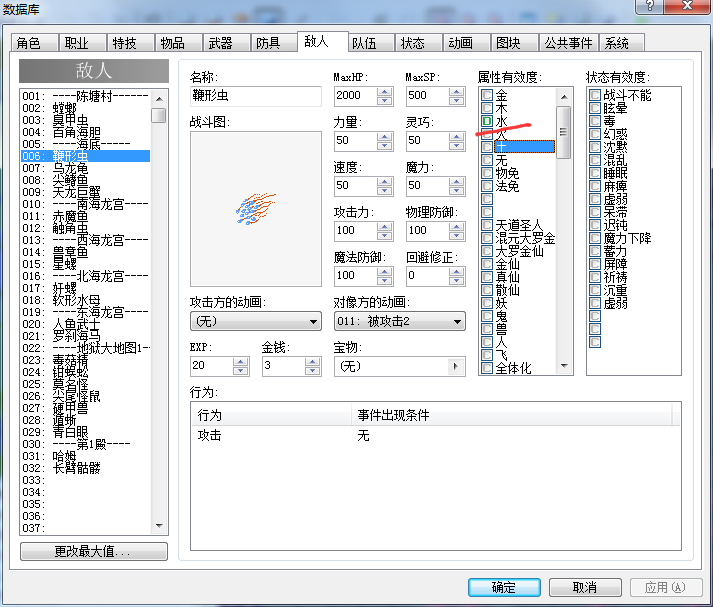Open the 宝物 selector arrow
Viewport: 713px width, 607px height.
tap(456, 366)
